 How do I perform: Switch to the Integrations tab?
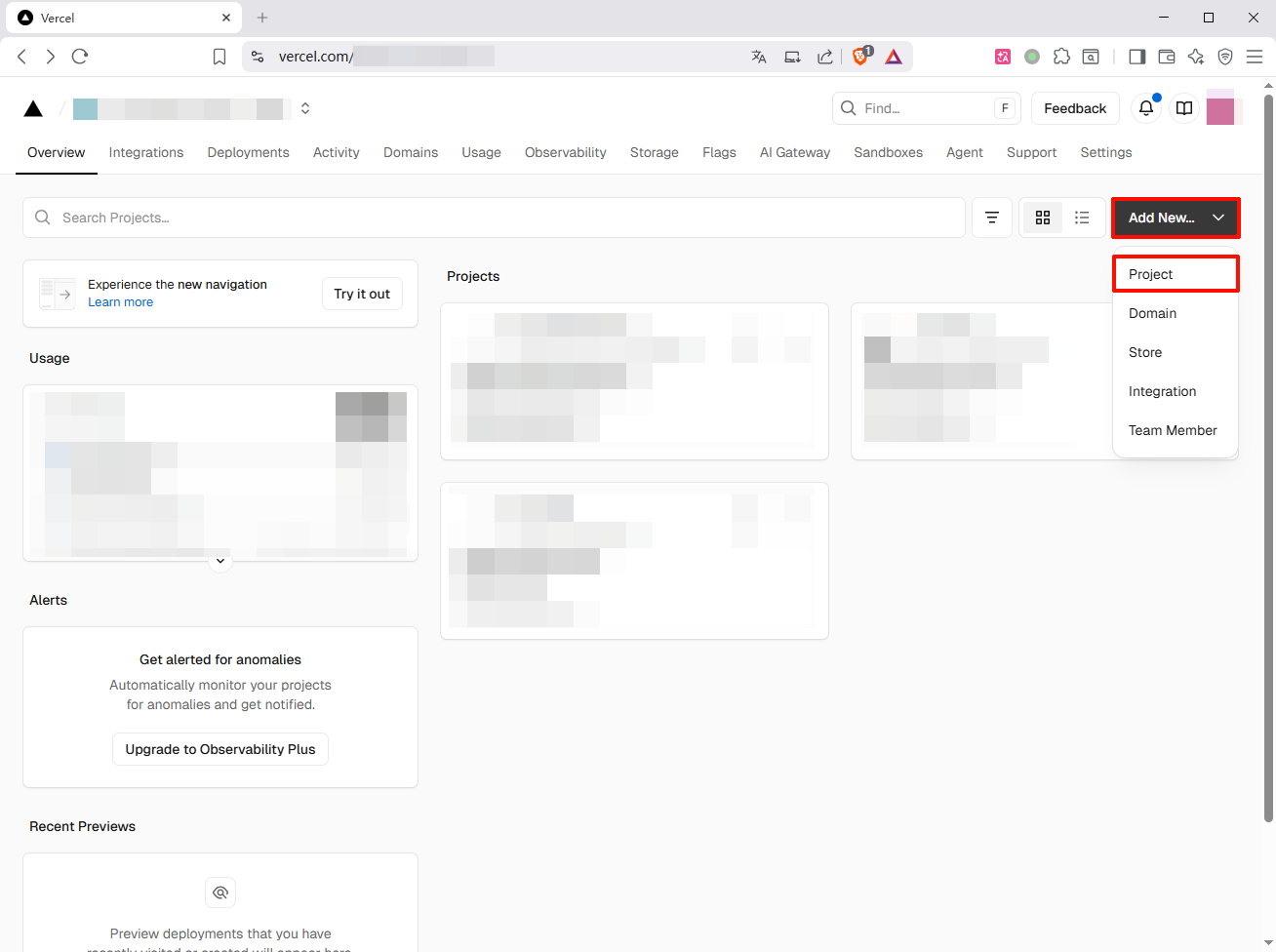pos(146,152)
